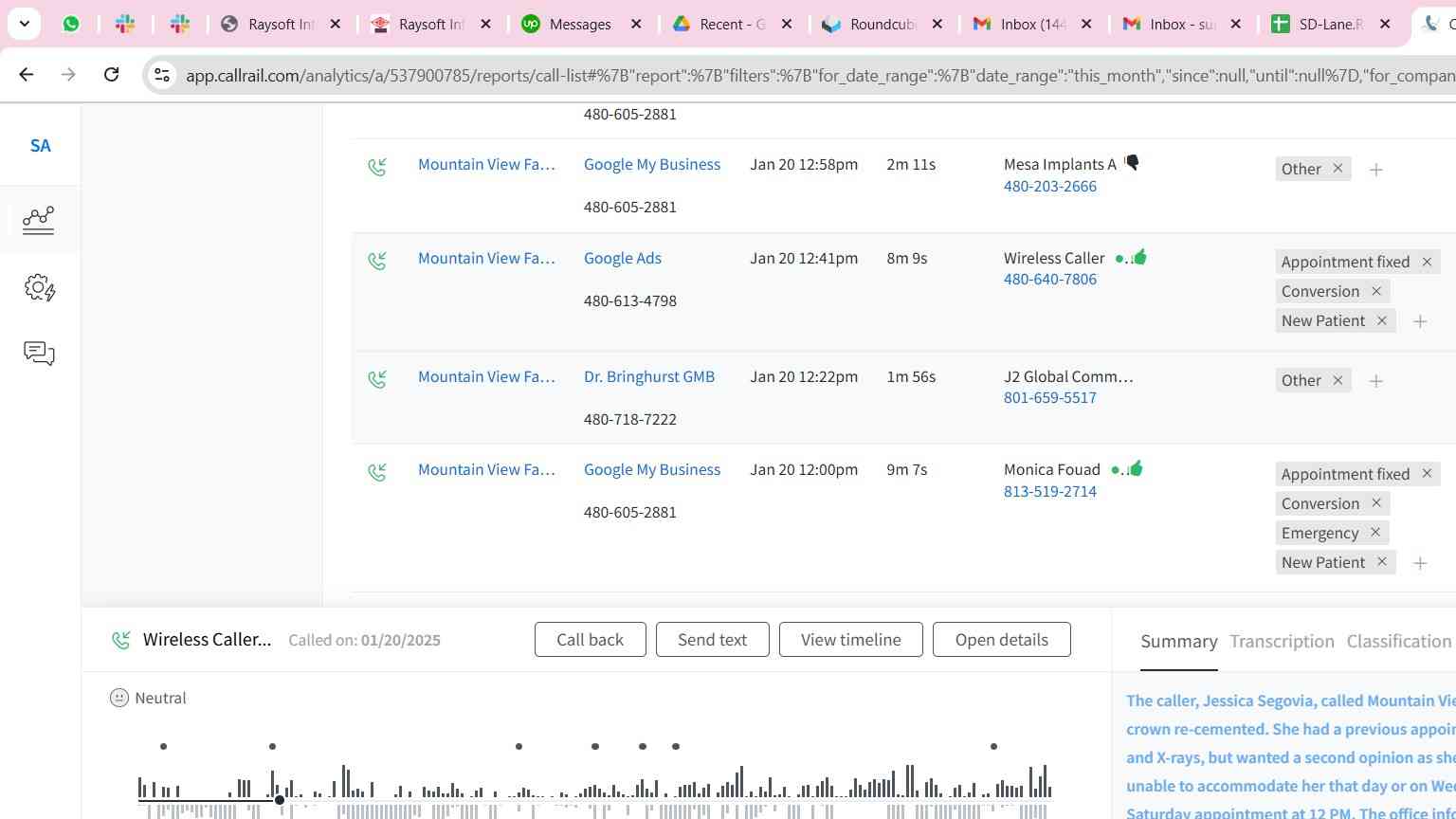Click the audio playhead position handle
The height and width of the screenshot is (819, 1456).
point(280,800)
